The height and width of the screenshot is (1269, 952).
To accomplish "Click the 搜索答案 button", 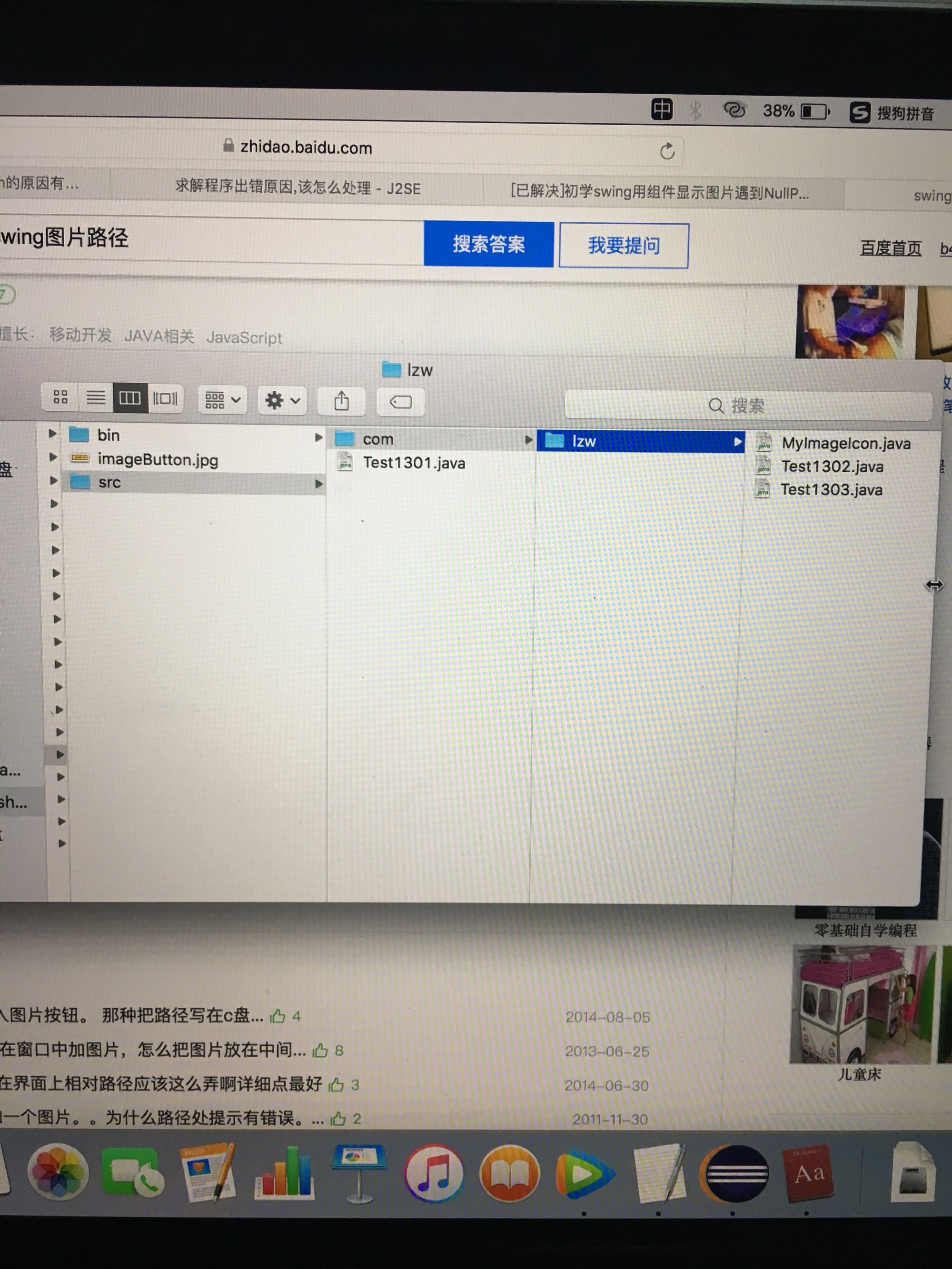I will coord(488,244).
